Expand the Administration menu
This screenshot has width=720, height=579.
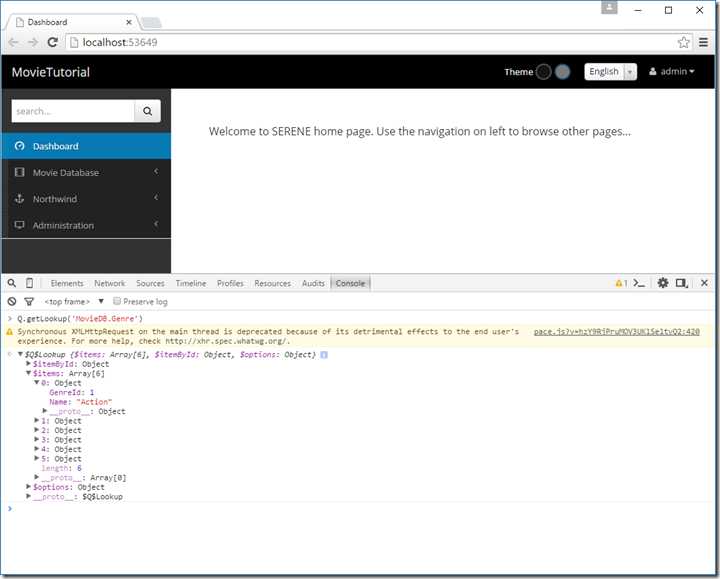[86, 225]
